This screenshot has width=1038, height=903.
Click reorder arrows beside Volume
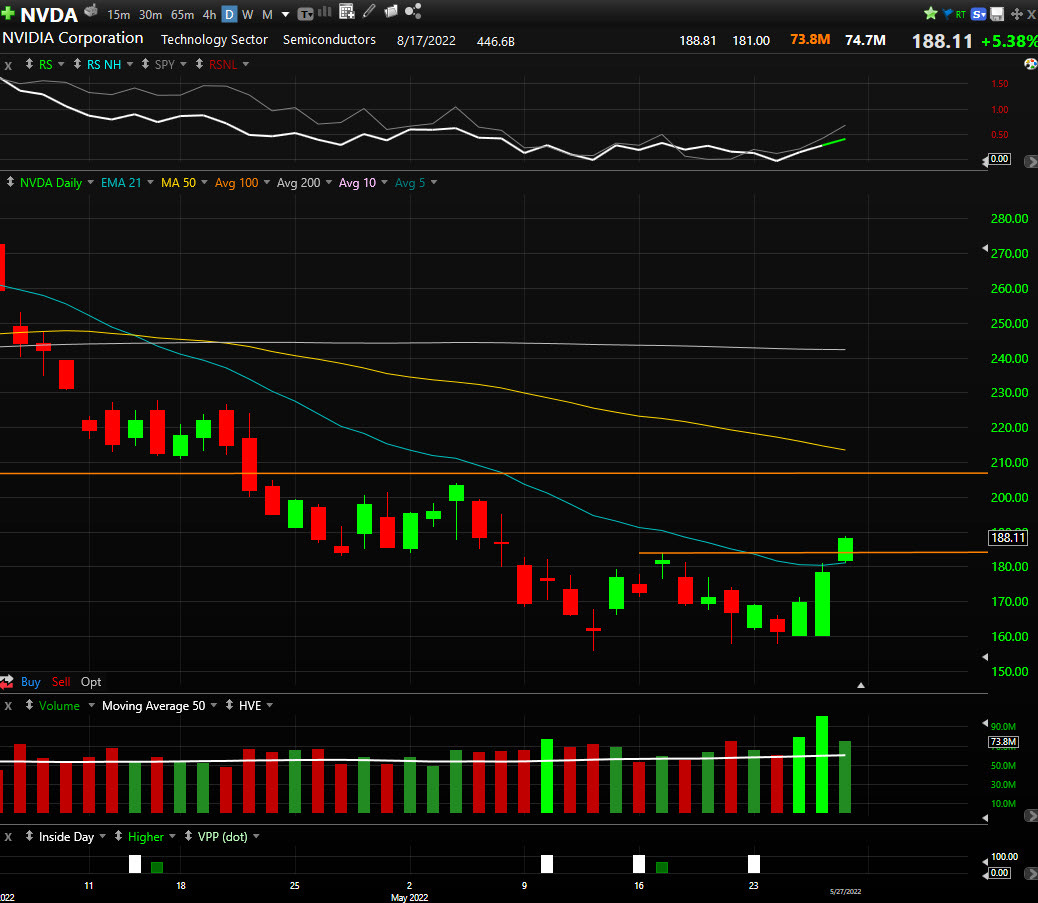[29, 705]
